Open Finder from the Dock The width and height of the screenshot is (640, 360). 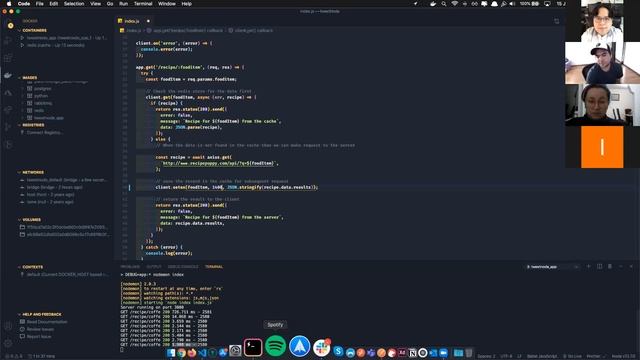point(171,353)
